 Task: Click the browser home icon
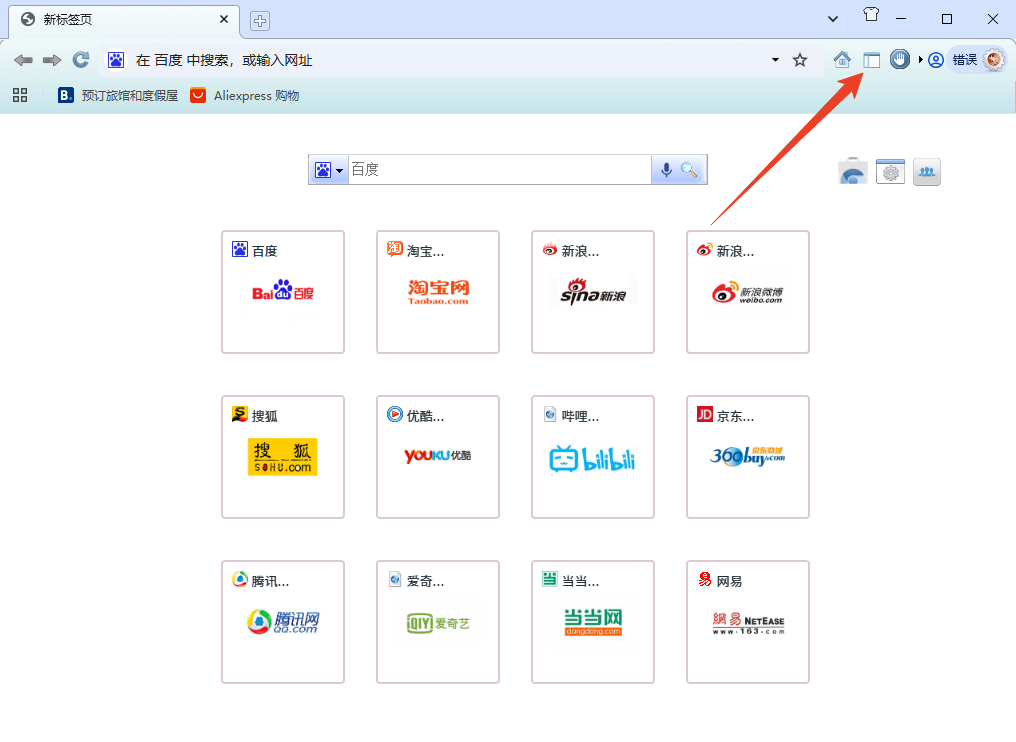pos(842,59)
